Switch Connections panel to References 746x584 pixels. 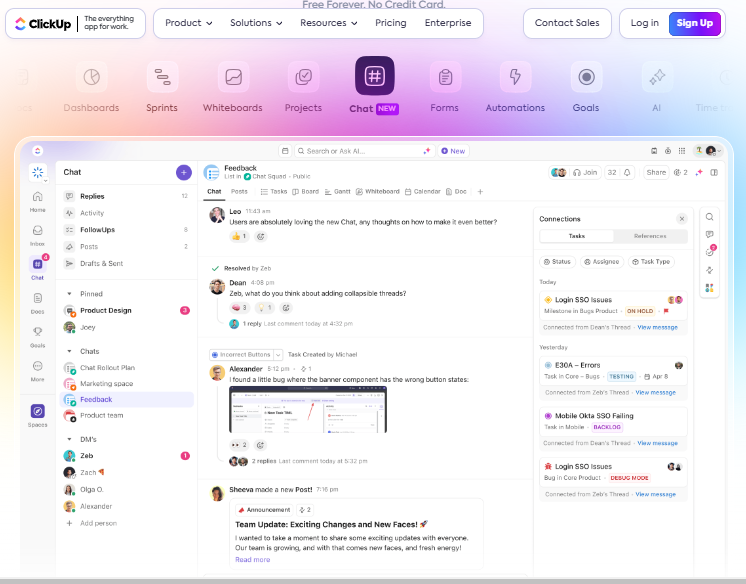650,236
